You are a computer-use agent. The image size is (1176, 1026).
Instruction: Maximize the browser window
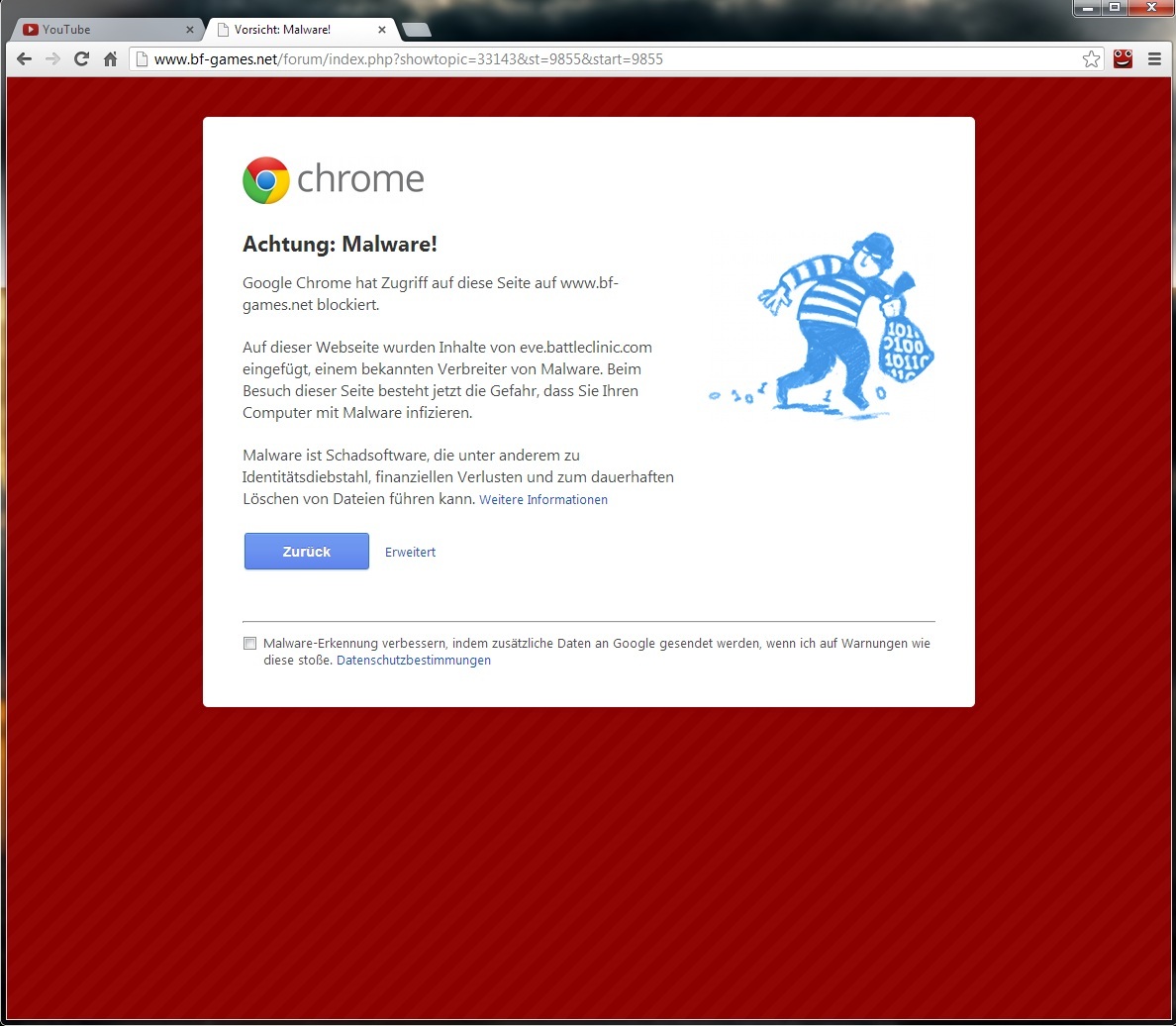[x=1116, y=8]
